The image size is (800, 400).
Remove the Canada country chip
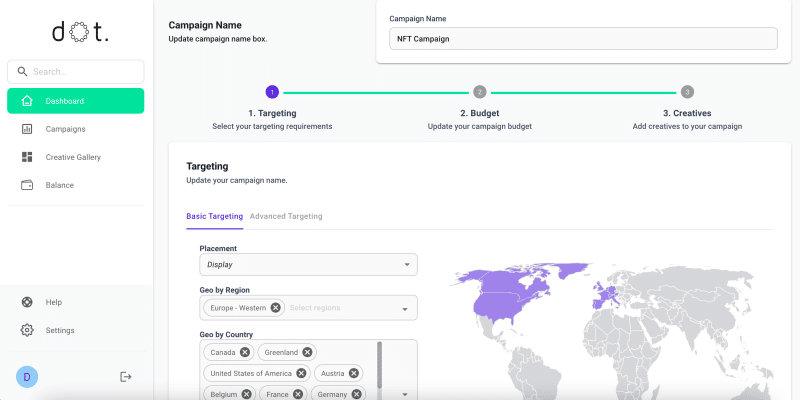tap(245, 352)
